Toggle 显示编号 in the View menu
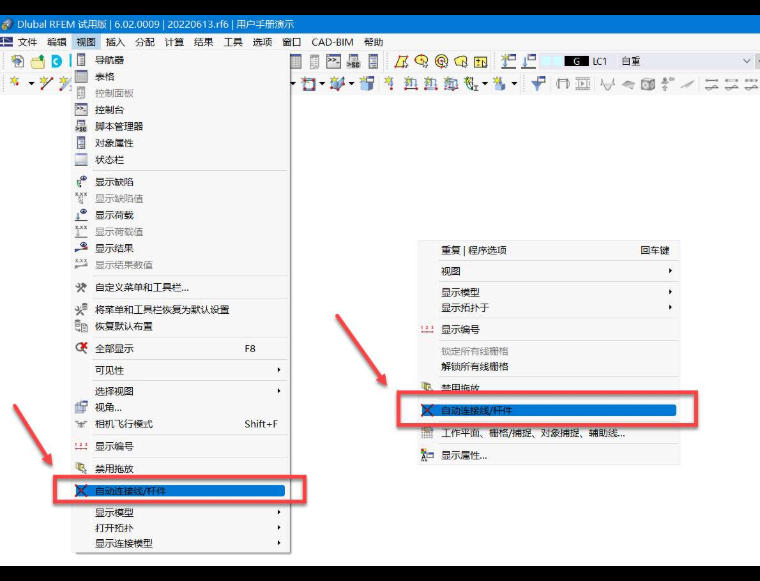The image size is (760, 581). (x=181, y=446)
